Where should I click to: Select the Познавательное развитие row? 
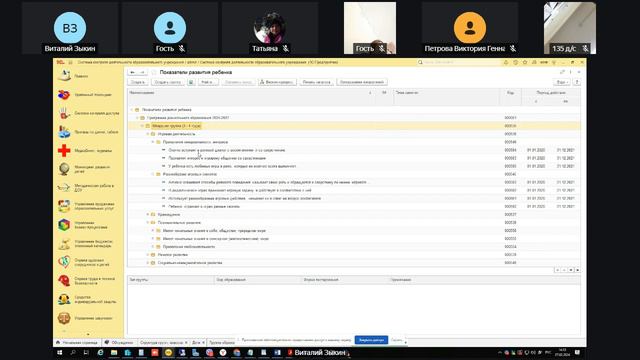(354, 223)
